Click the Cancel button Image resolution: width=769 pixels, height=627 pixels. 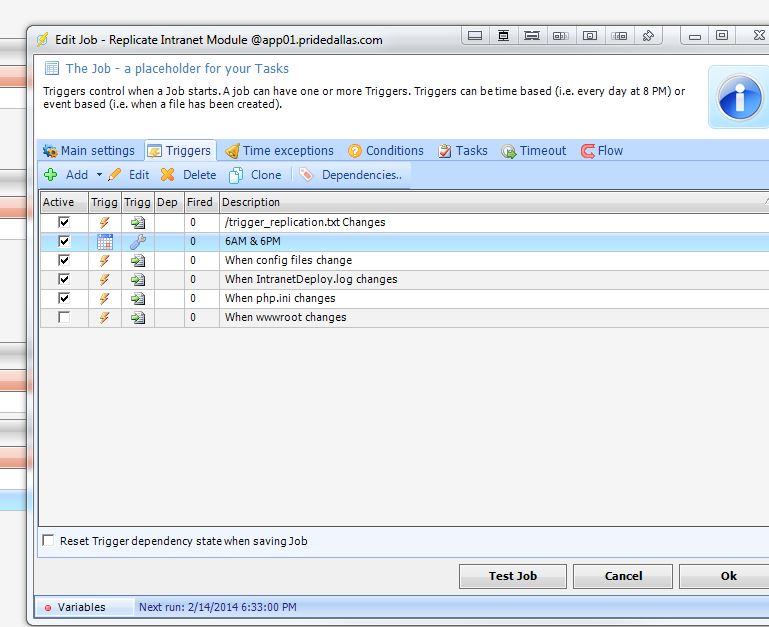(623, 576)
